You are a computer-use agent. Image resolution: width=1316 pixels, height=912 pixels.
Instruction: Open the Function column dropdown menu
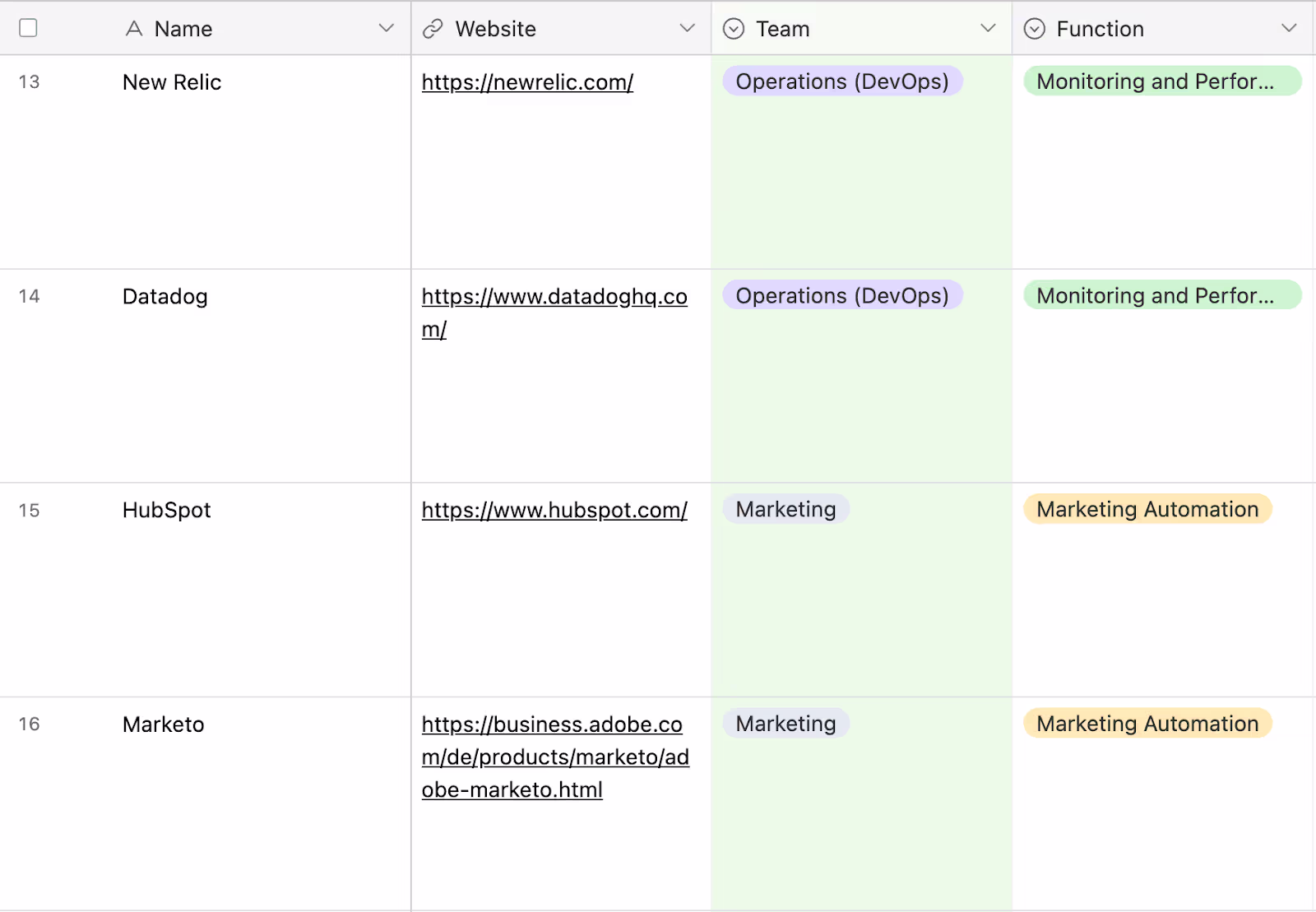(1289, 28)
